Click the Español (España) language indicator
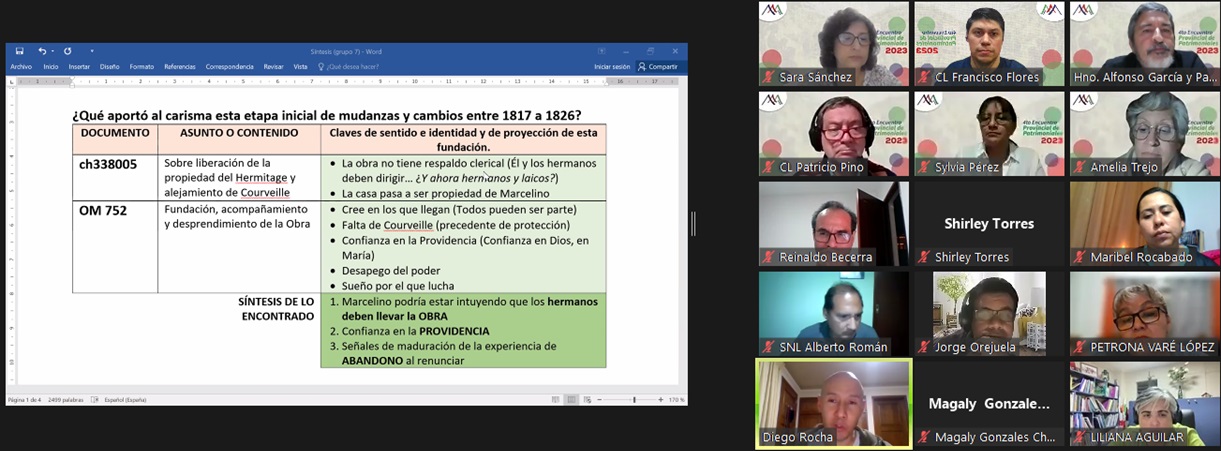Viewport: 1221px width, 451px height. click(x=125, y=399)
